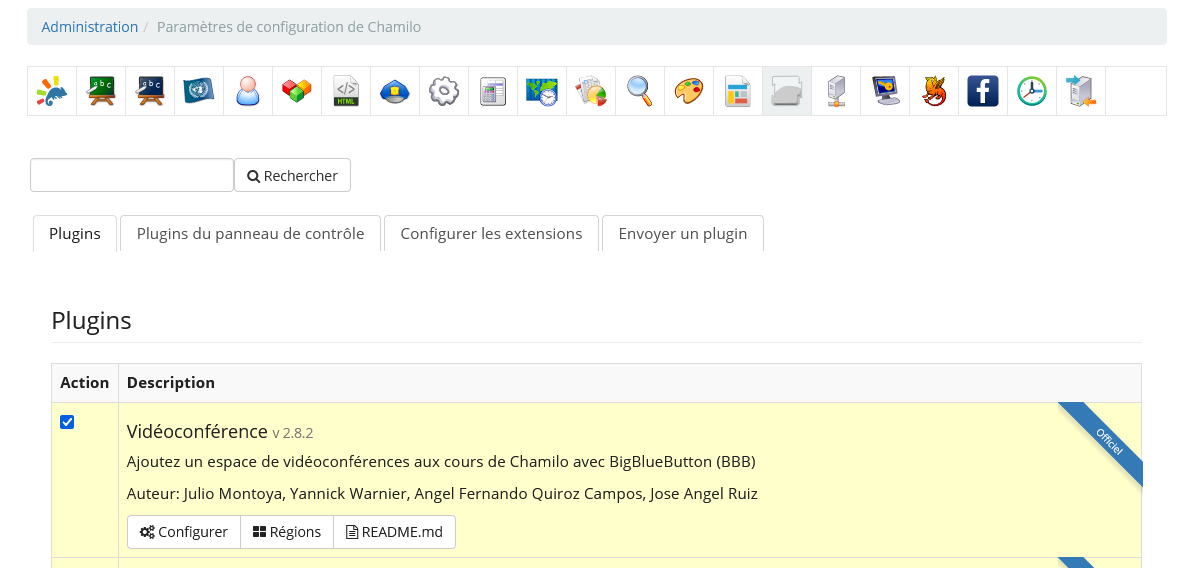Open the Chamilo chameleon platform settings icon

(x=52, y=91)
